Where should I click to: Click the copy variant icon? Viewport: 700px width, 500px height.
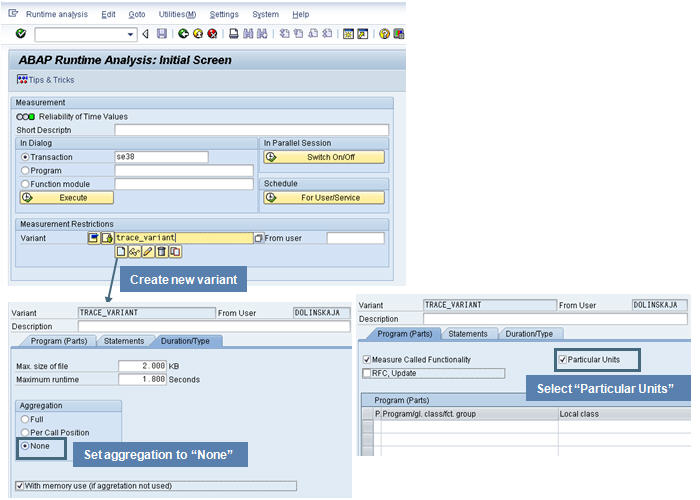(174, 252)
